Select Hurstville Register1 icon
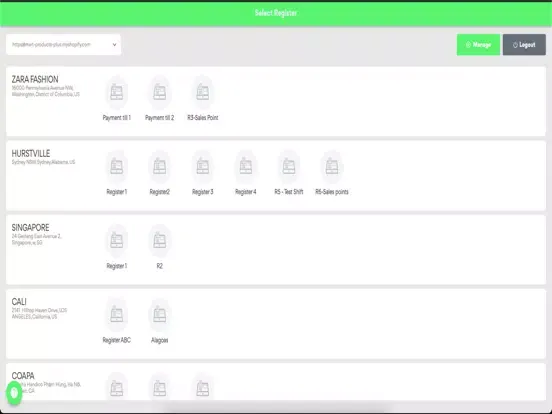 coord(117,167)
